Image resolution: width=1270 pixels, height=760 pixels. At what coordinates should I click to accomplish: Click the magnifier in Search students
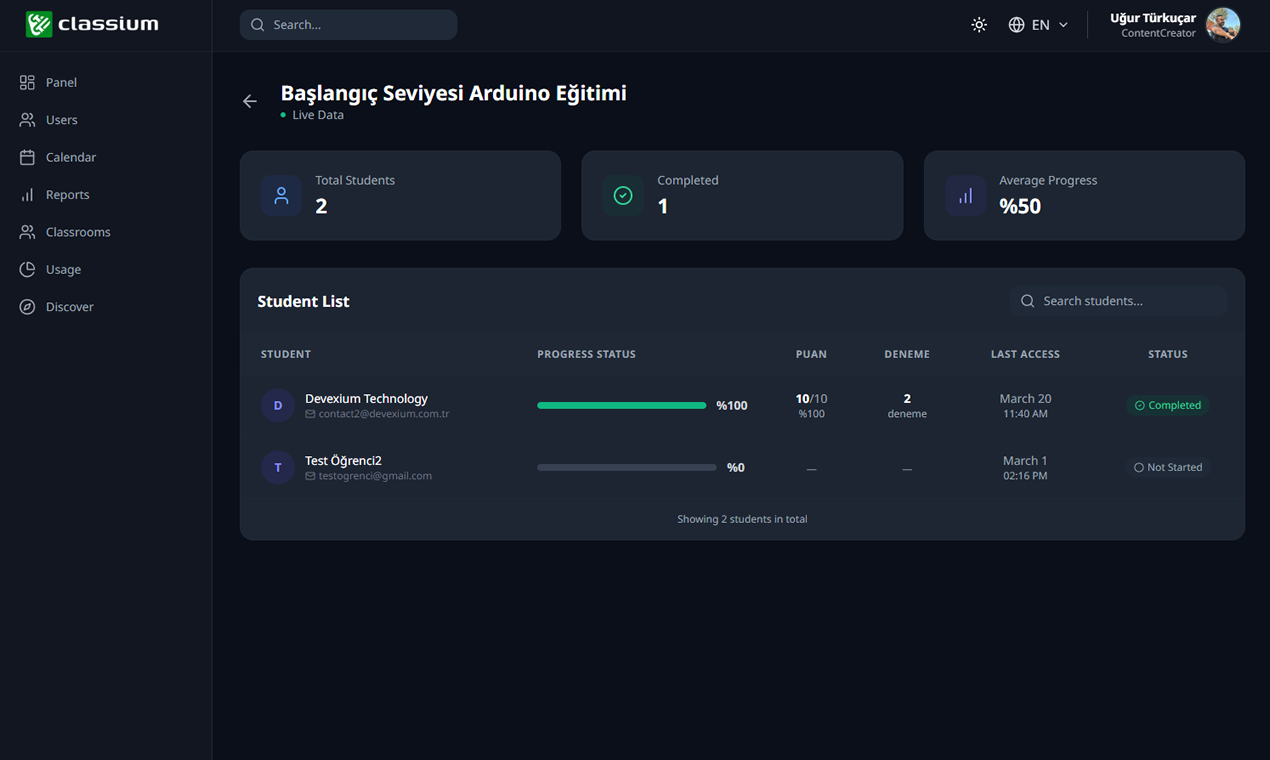tap(1027, 301)
